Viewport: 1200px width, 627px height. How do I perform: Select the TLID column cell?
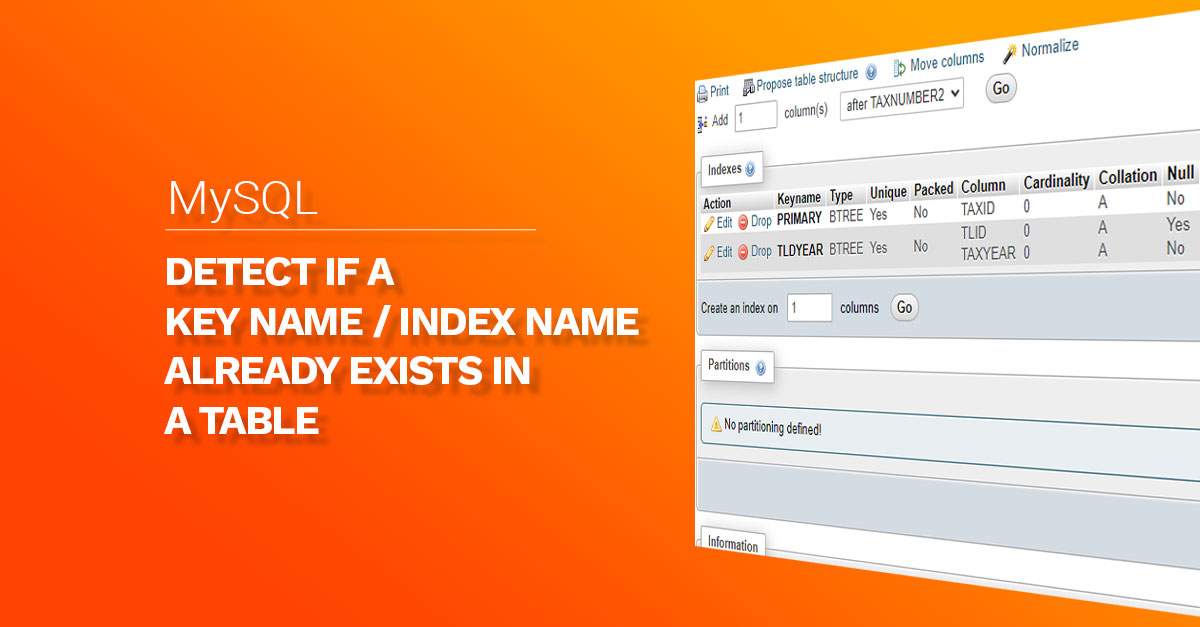[x=974, y=233]
